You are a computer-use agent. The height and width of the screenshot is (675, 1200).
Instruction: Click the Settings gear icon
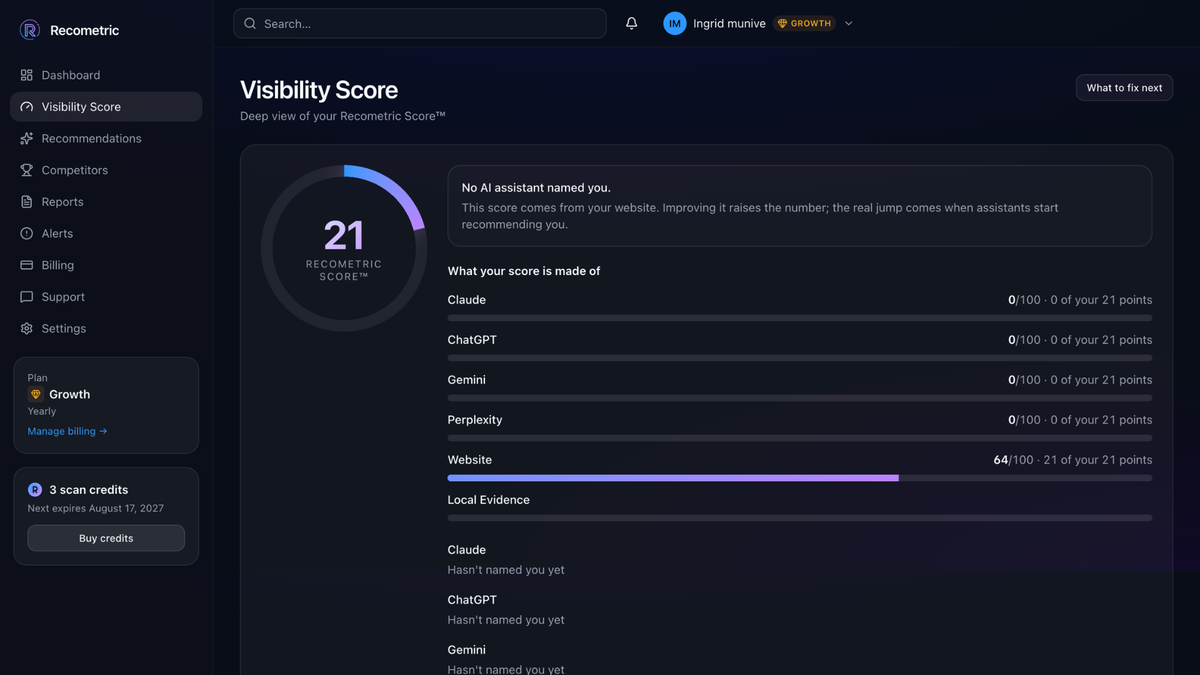[27, 329]
